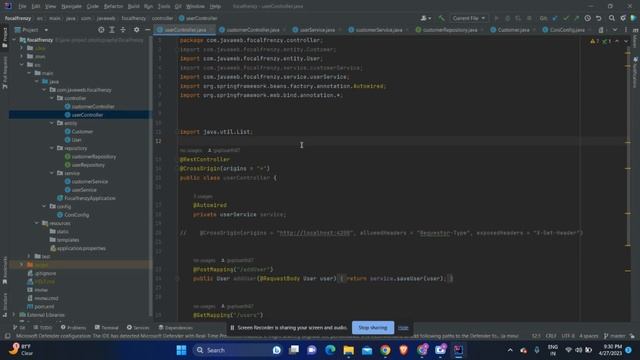Click Windows Start button
The image size is (640, 360).
click(182, 350)
